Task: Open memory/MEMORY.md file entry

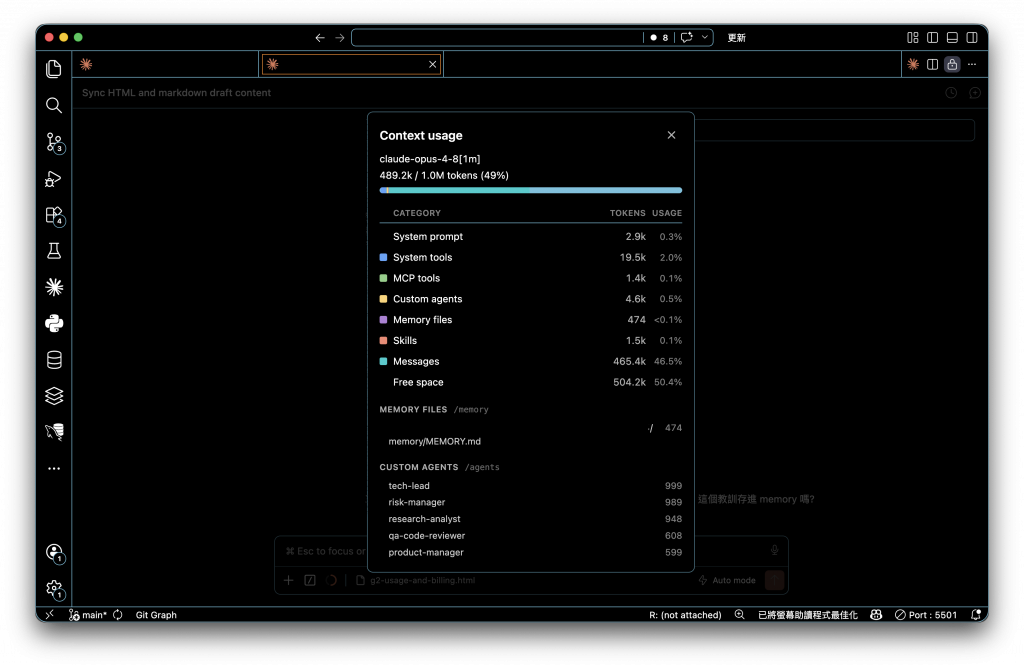Action: 434,442
